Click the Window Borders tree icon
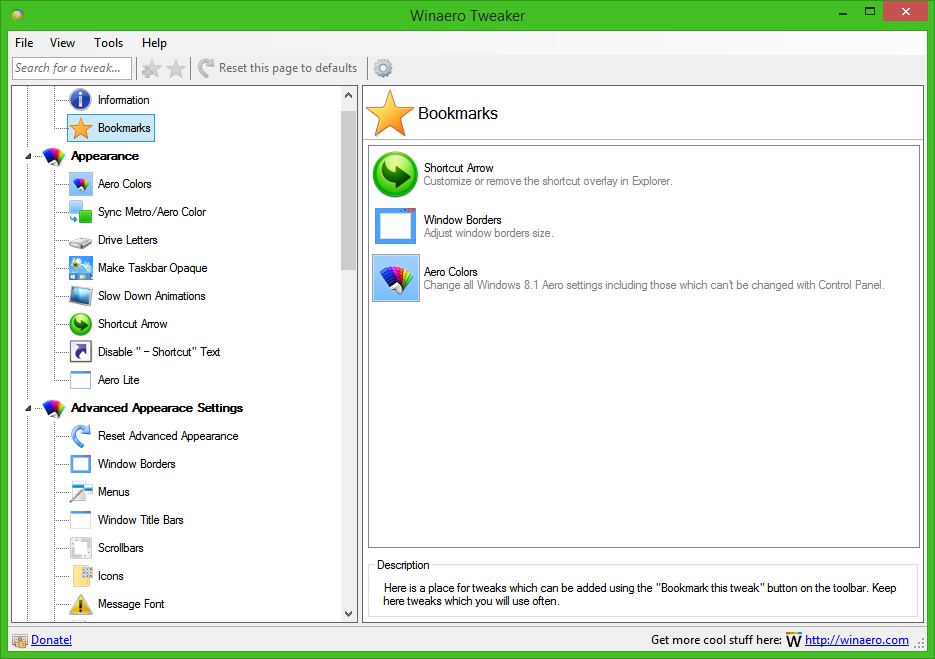935x659 pixels. pyautogui.click(x=81, y=464)
